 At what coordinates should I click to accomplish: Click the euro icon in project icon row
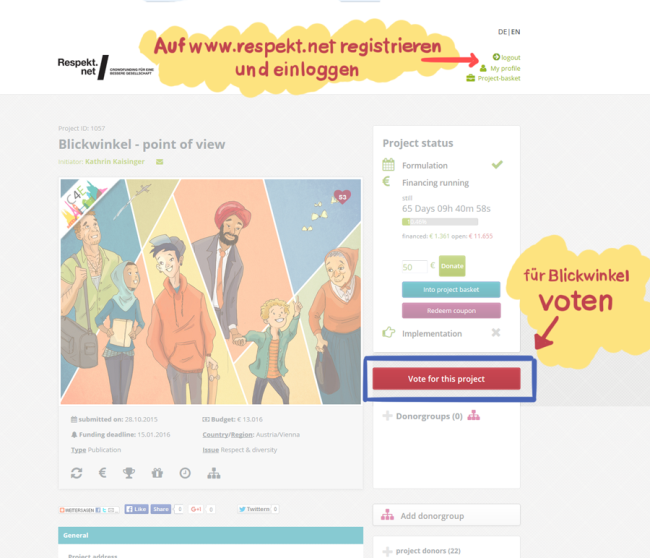pyautogui.click(x=102, y=473)
